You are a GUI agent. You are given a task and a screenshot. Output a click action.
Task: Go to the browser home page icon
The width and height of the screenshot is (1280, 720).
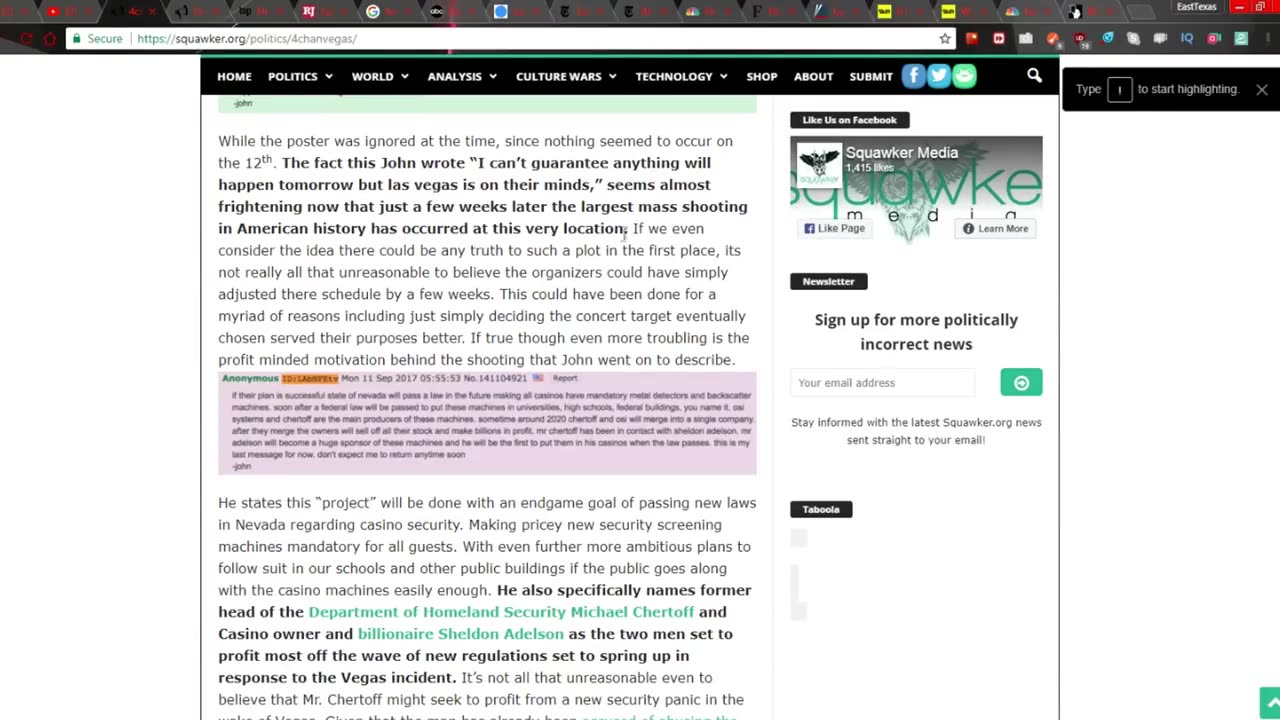click(50, 39)
